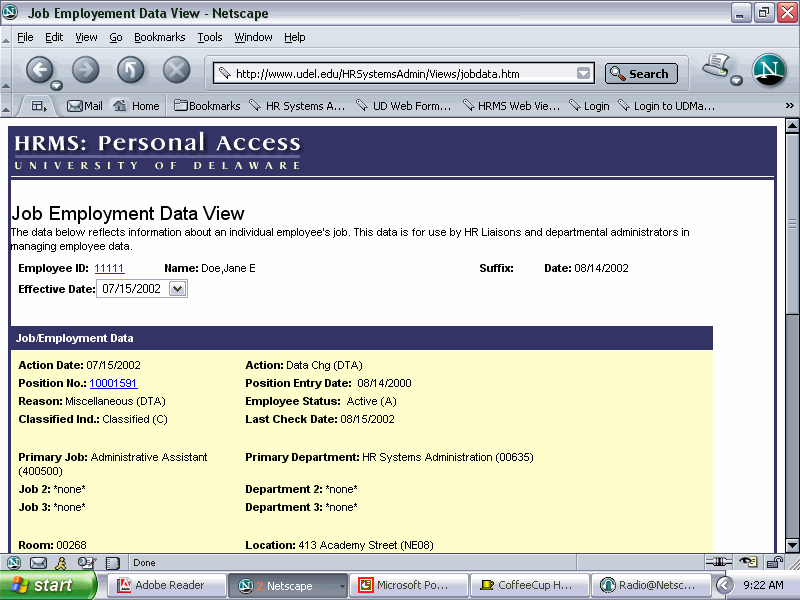Click the vertical scrollbar down arrow
Viewport: 800px width, 600px height.
pyautogui.click(x=792, y=545)
